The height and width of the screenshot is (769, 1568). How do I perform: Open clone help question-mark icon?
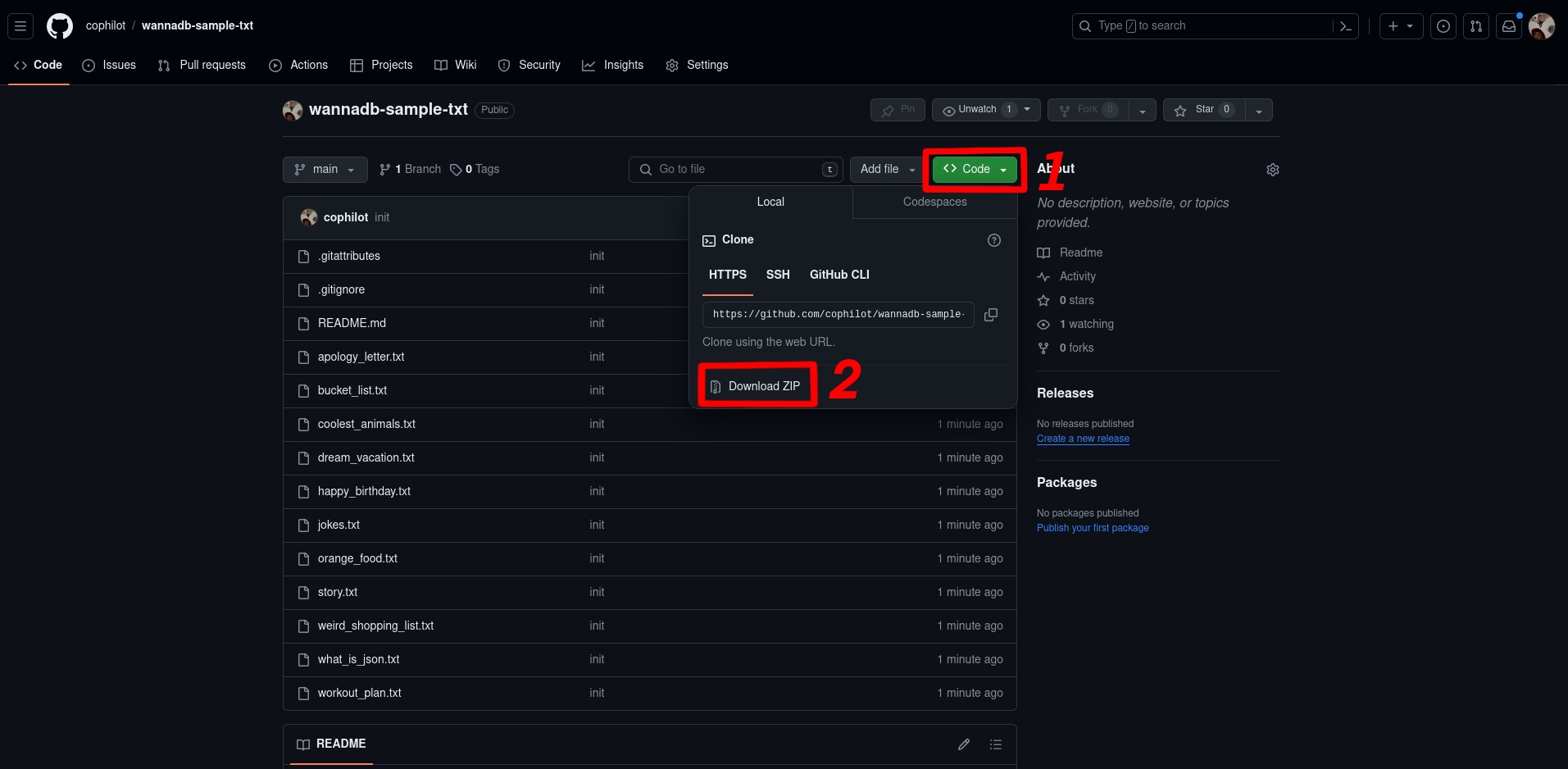tap(994, 240)
